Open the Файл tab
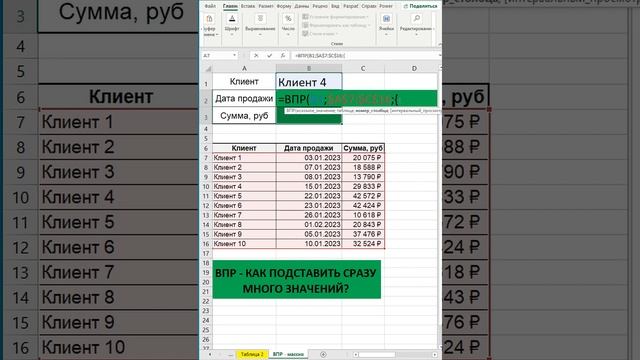The image size is (640, 360). 210,6
